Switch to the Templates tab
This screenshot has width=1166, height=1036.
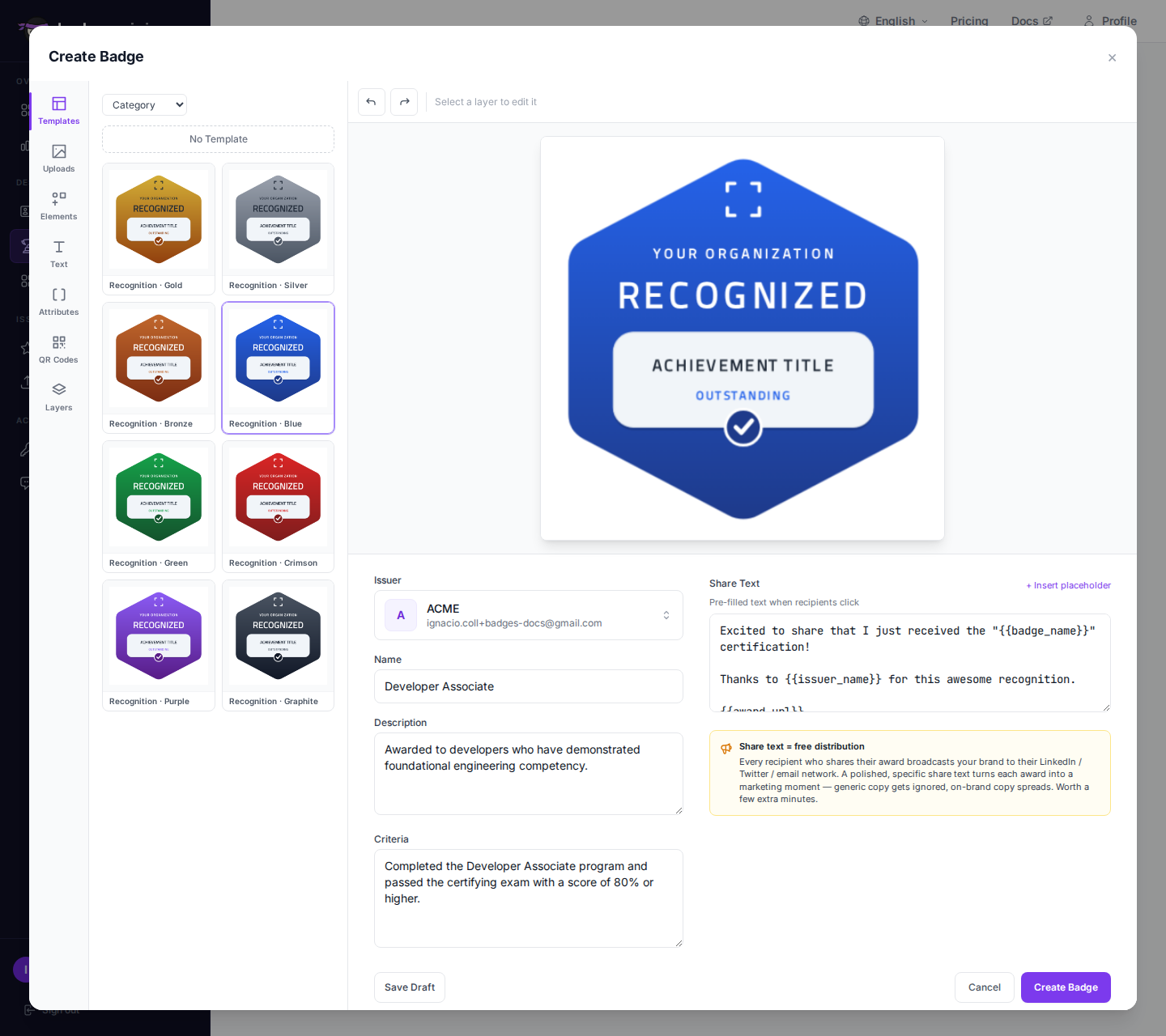[x=59, y=111]
